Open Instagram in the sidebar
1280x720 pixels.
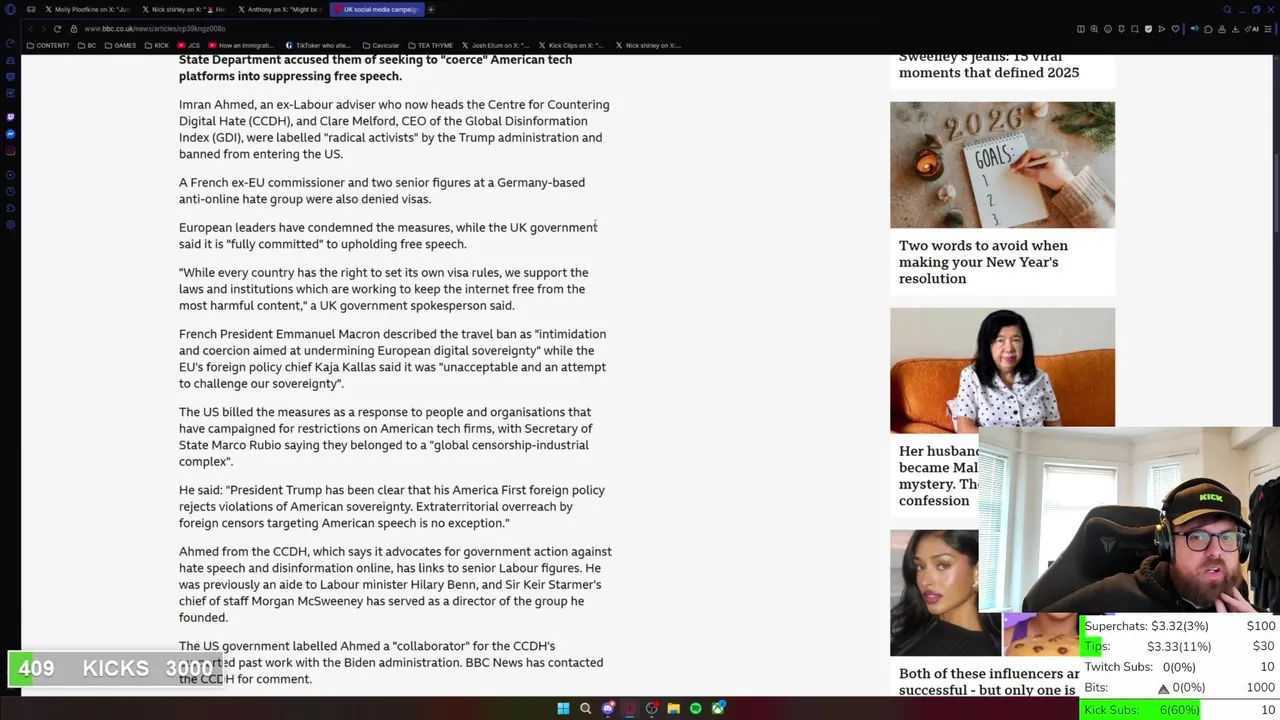pos(11,151)
